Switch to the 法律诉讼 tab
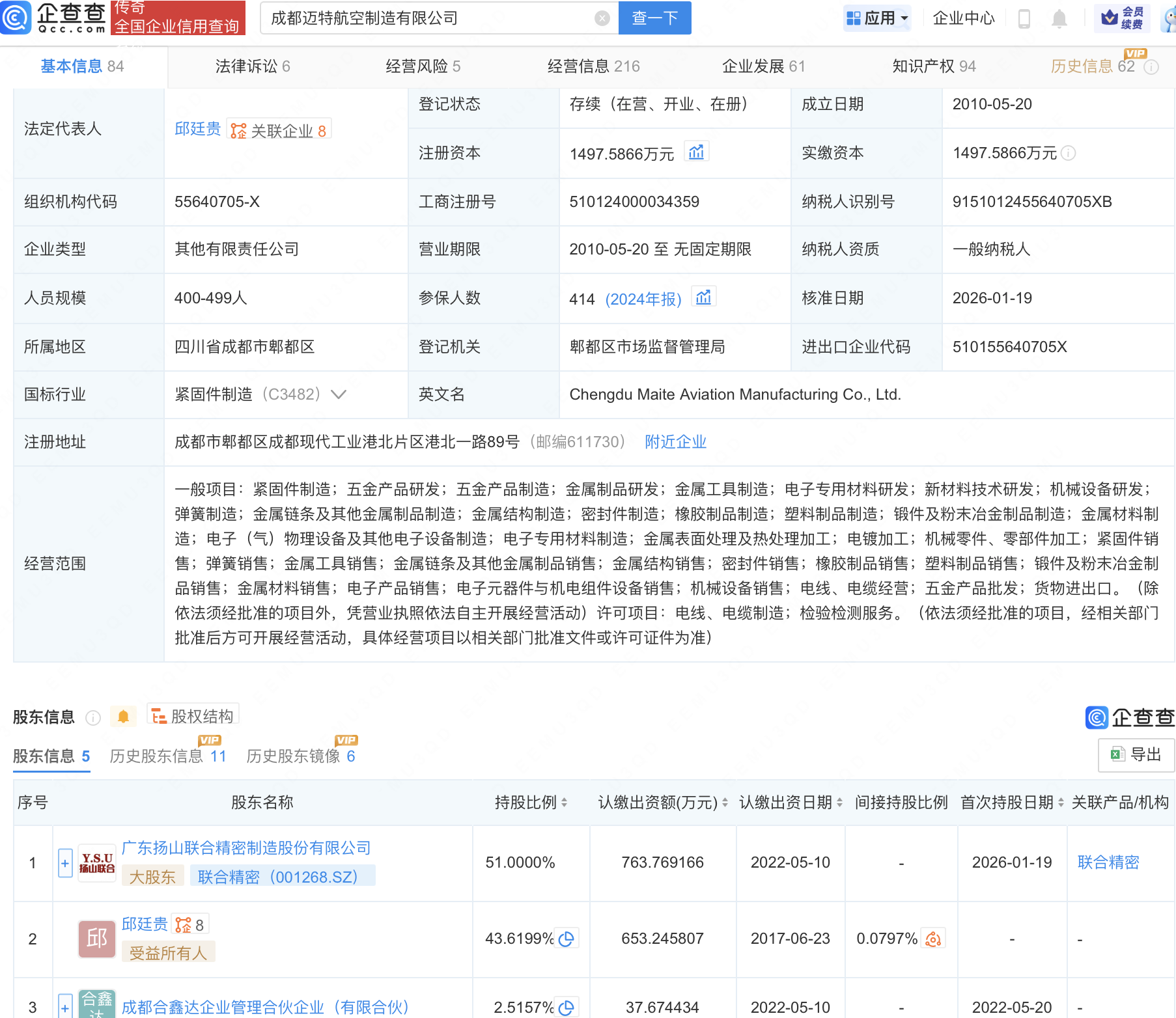 pyautogui.click(x=253, y=66)
